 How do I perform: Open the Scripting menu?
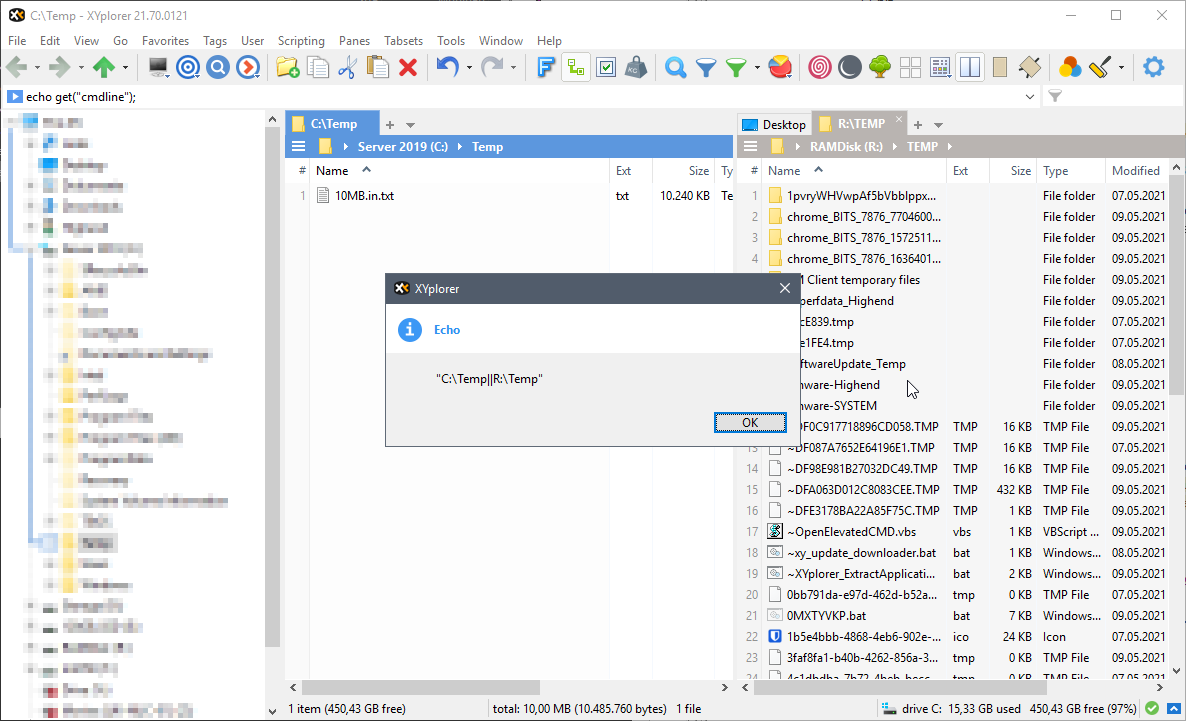[301, 41]
